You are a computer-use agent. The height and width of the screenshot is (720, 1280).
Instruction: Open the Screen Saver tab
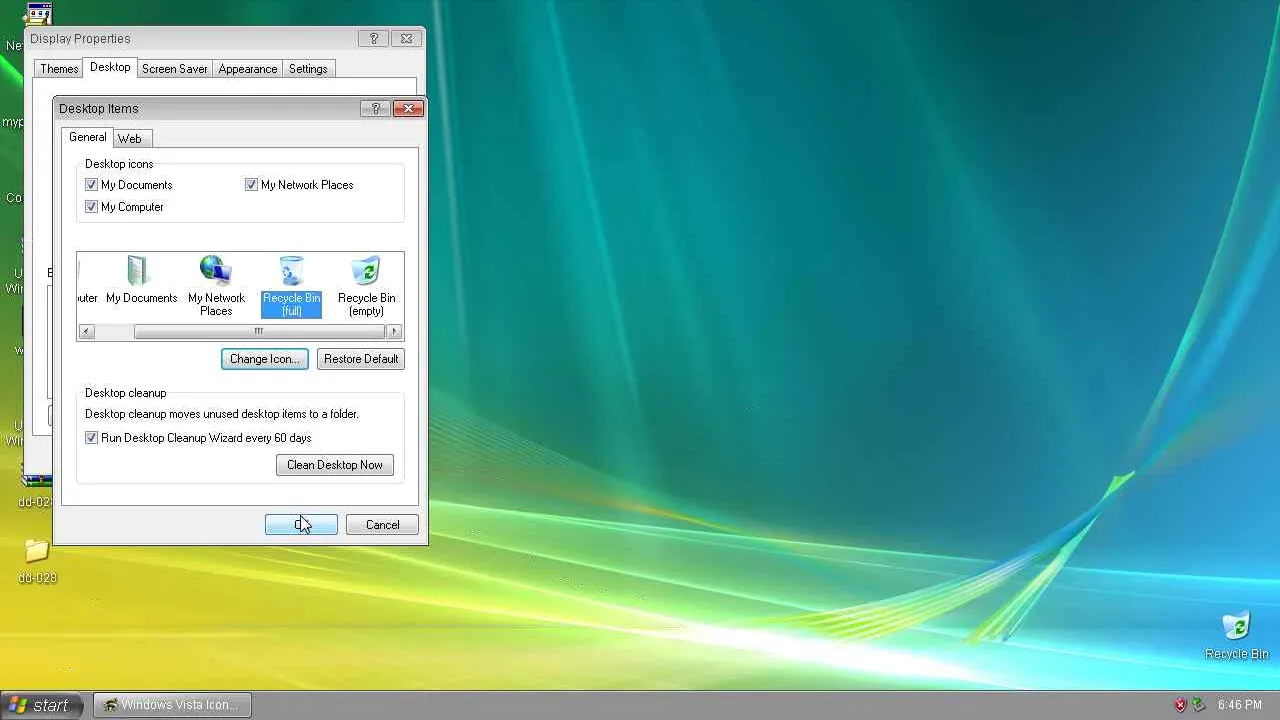(x=175, y=69)
